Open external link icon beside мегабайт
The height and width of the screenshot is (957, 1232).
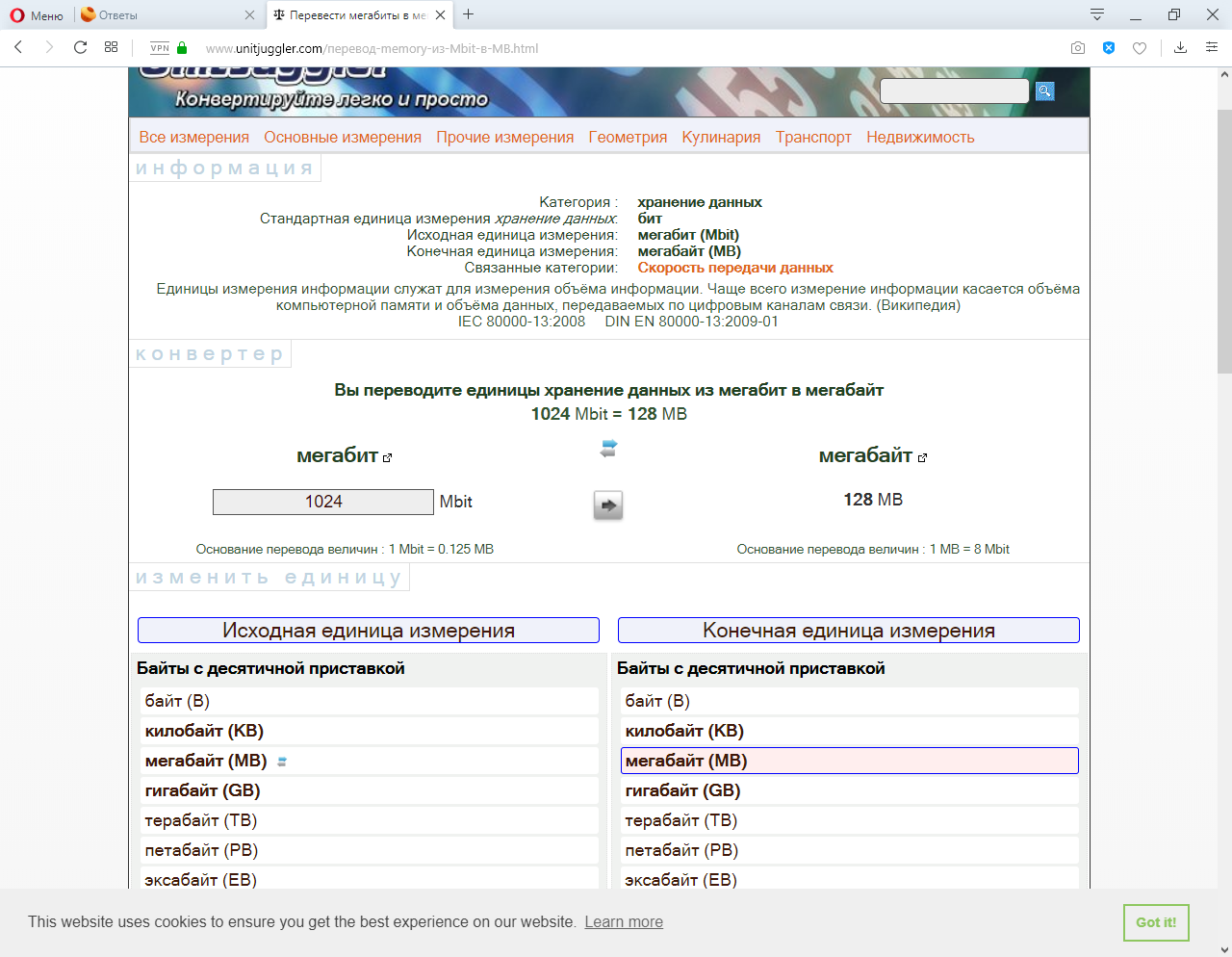[922, 458]
